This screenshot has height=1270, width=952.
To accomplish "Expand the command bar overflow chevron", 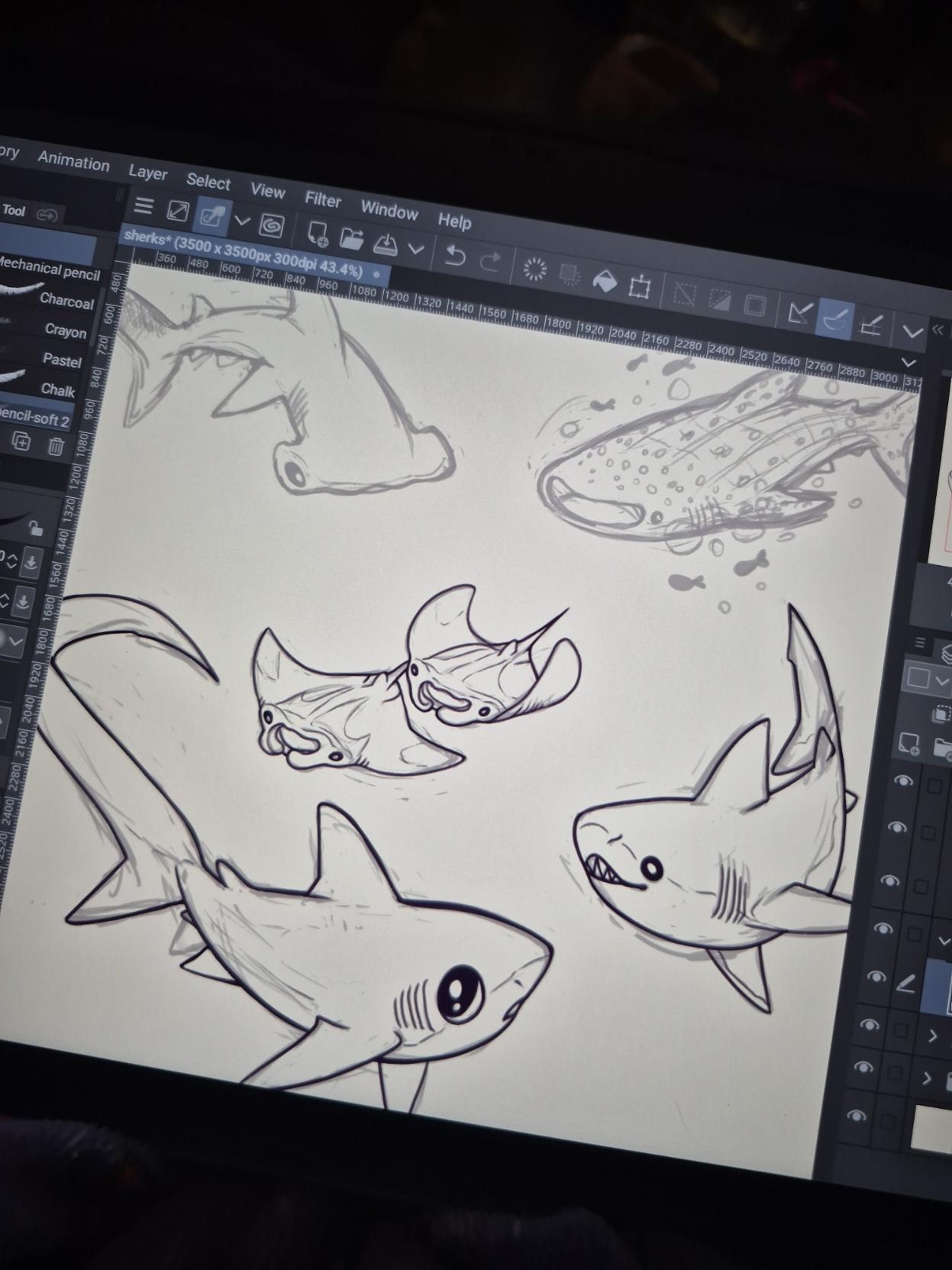I will 912,331.
